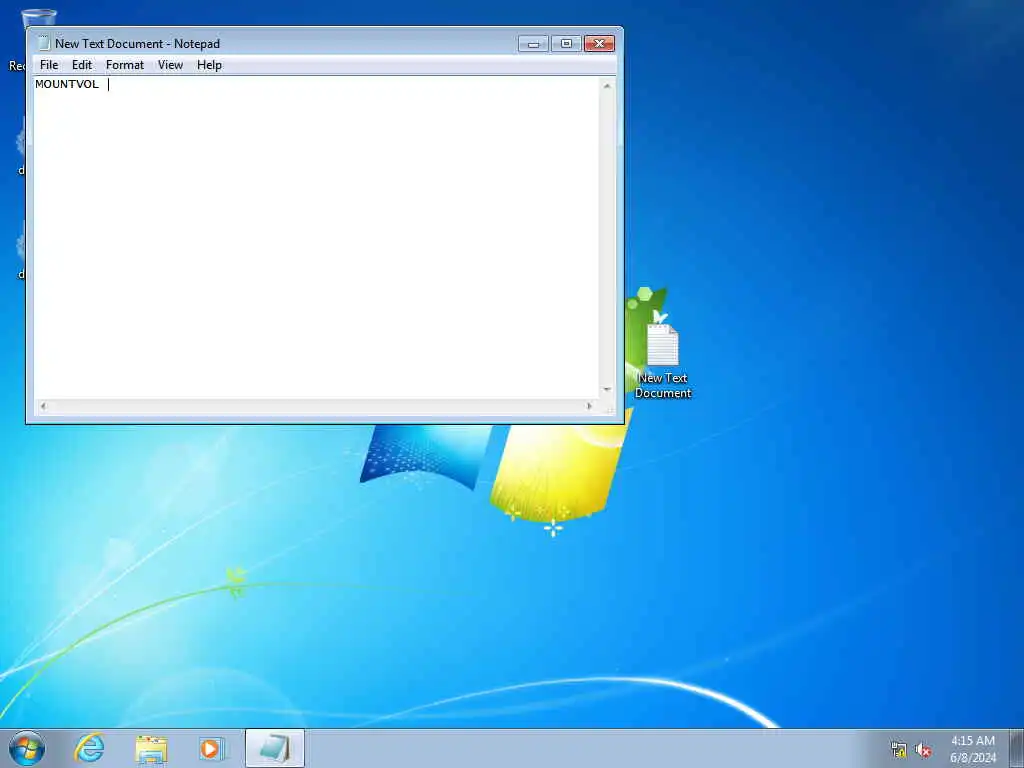Launch Internet Explorer from taskbar
This screenshot has width=1024, height=768.
(x=89, y=748)
